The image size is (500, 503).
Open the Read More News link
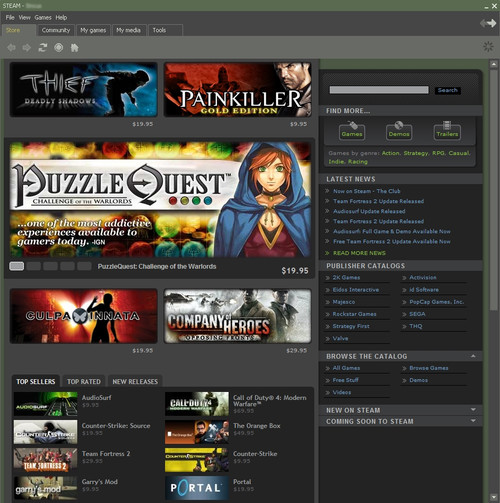tap(359, 253)
